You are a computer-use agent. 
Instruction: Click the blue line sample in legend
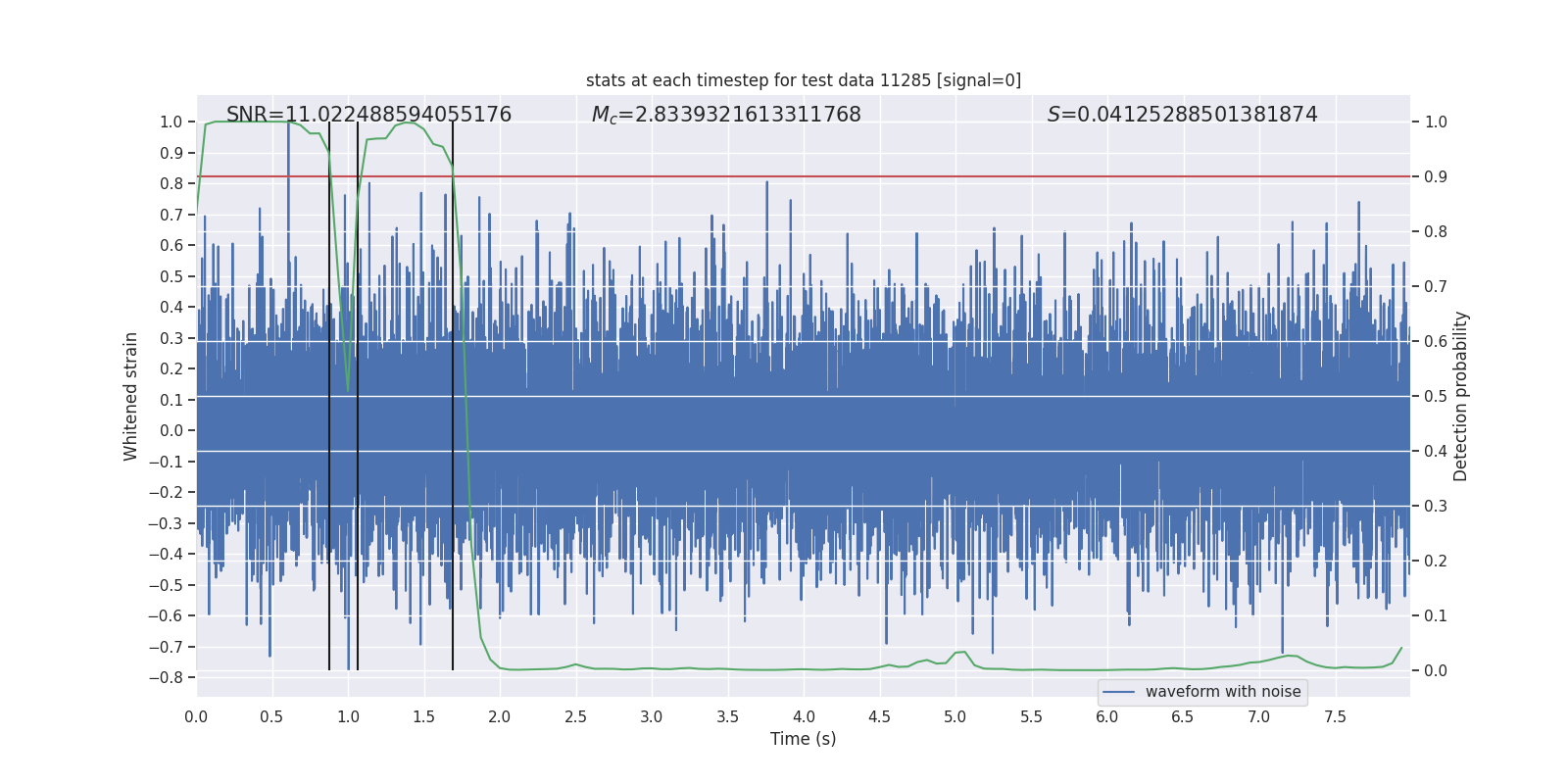[1118, 692]
